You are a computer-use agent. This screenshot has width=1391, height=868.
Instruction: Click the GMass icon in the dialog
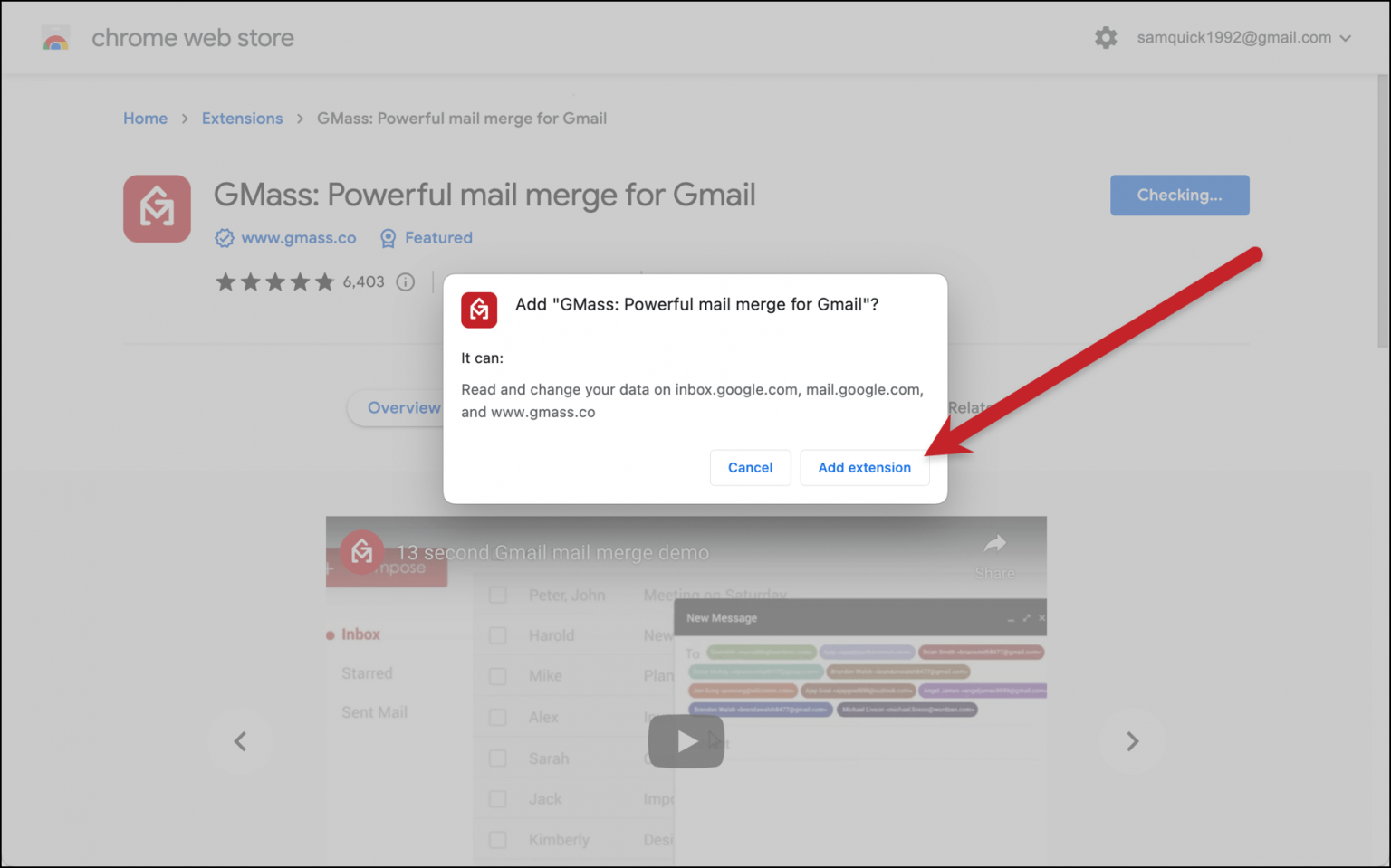[479, 310]
